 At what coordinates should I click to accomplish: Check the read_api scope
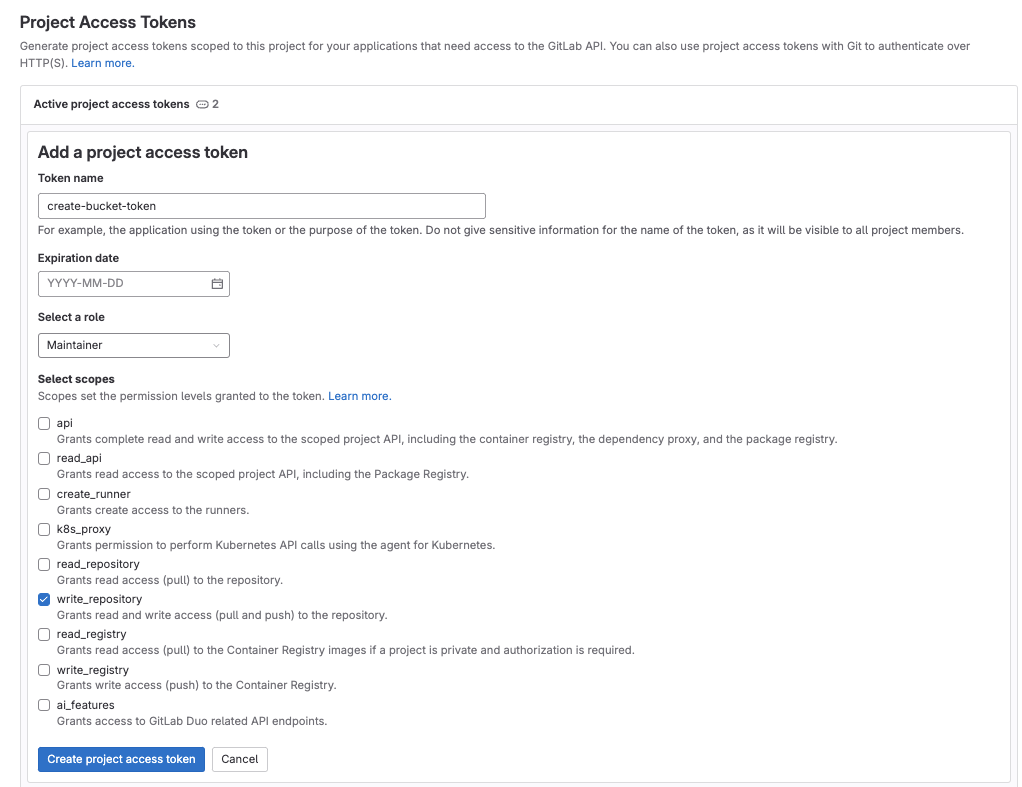pyautogui.click(x=44, y=459)
